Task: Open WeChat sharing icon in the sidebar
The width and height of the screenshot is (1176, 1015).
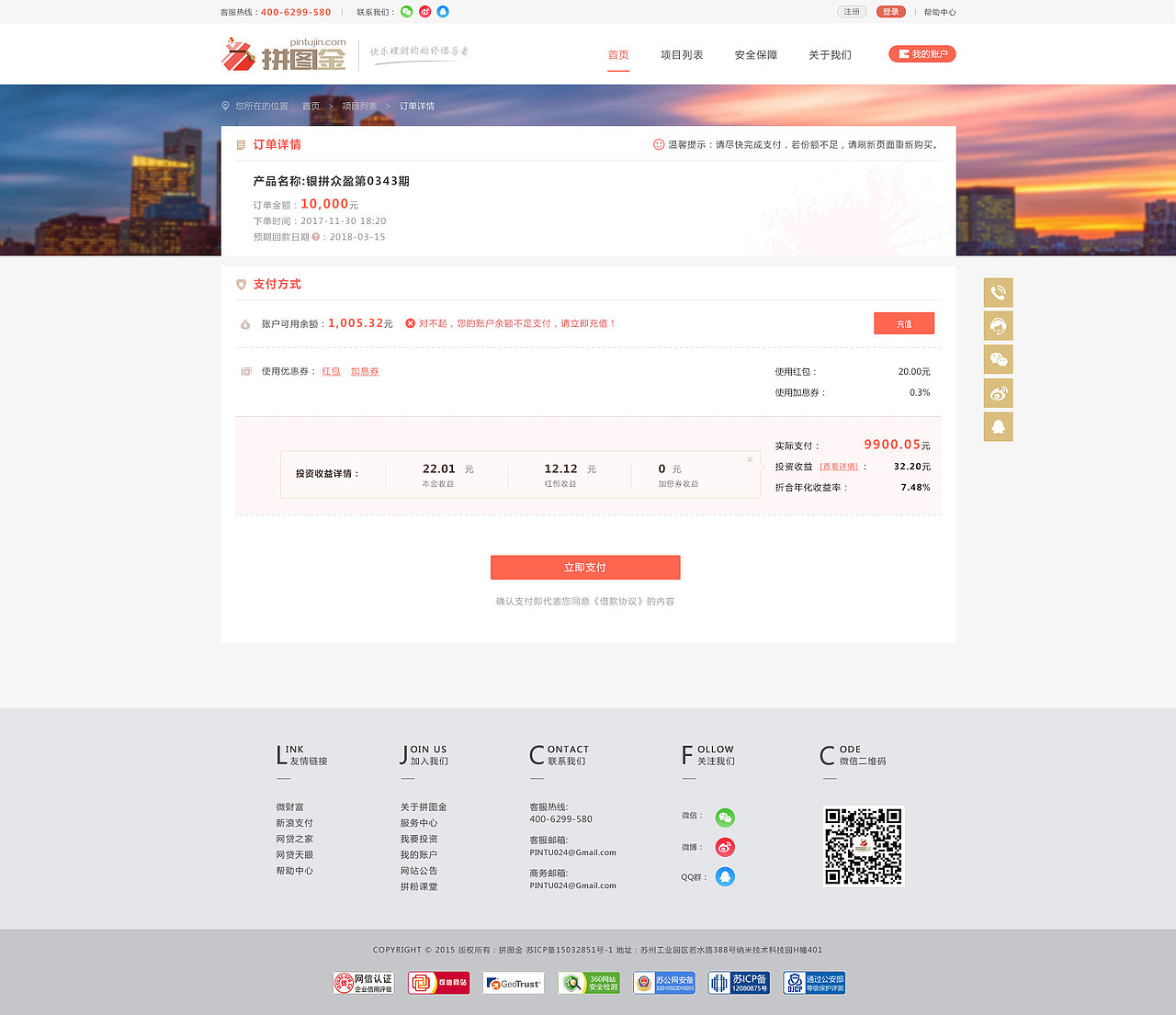Action: point(999,359)
